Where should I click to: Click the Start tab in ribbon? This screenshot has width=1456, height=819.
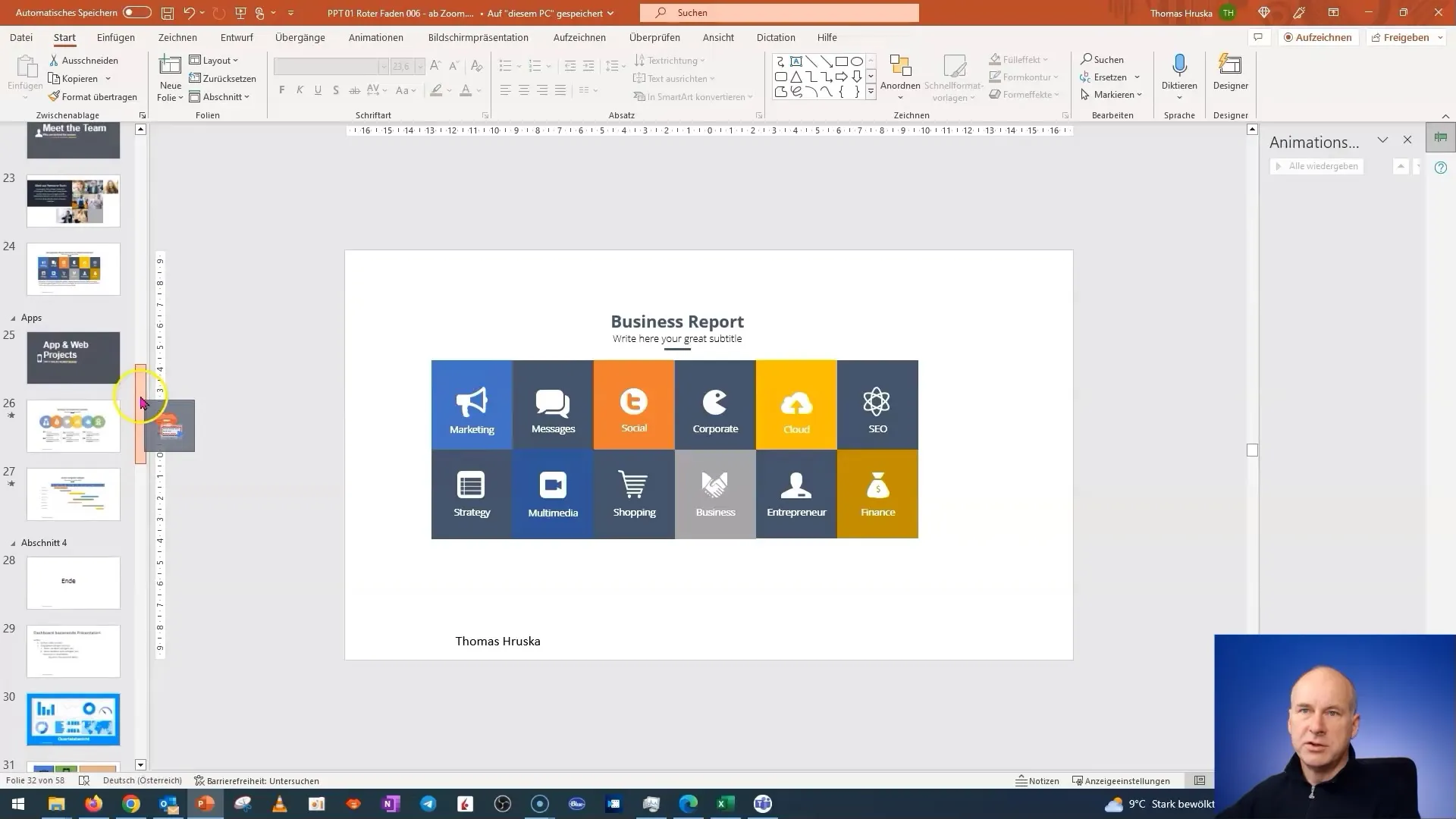[64, 37]
